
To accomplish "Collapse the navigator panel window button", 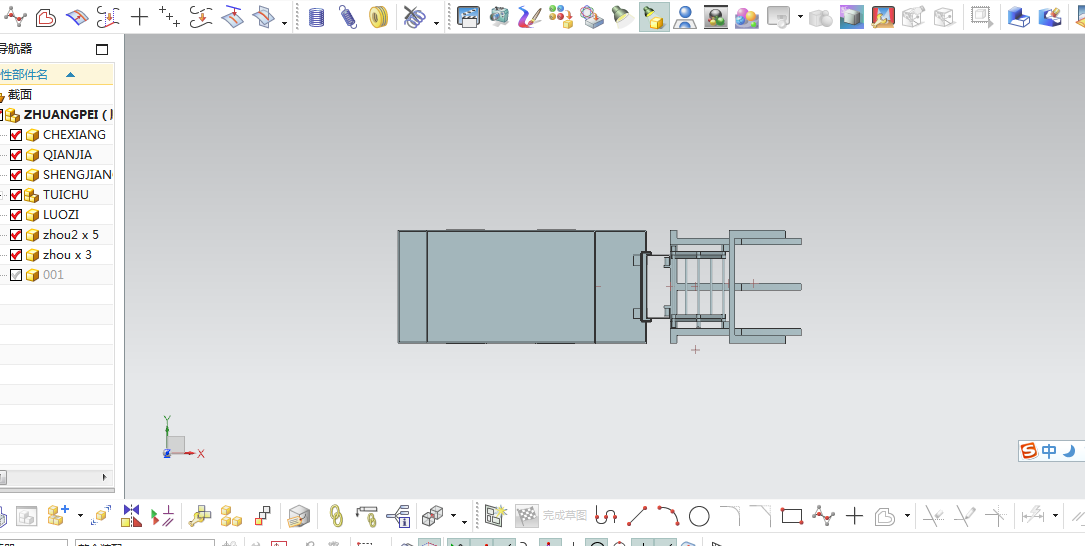I will (102, 49).
